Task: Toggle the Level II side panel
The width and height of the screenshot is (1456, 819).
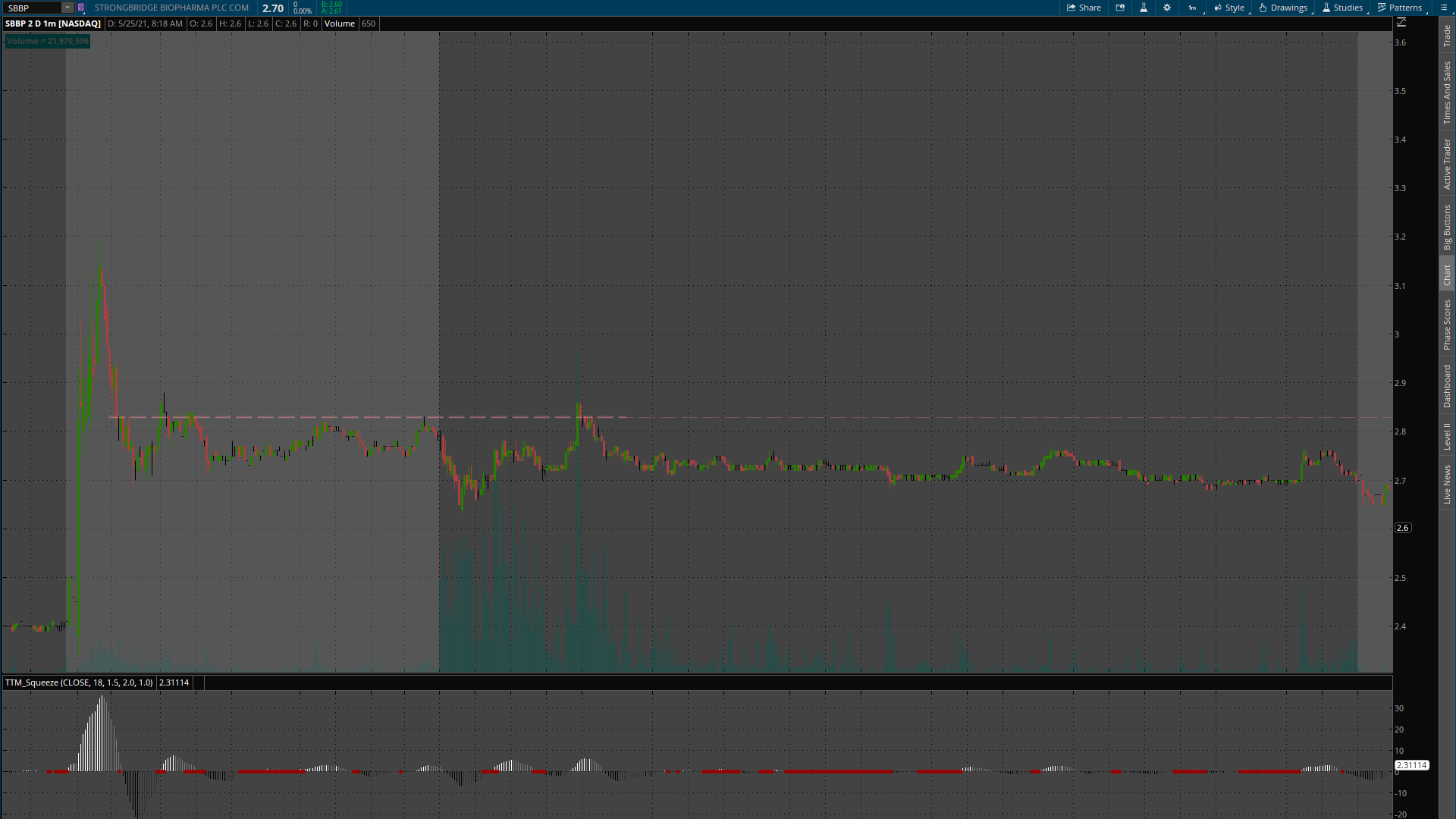Action: click(x=1447, y=436)
